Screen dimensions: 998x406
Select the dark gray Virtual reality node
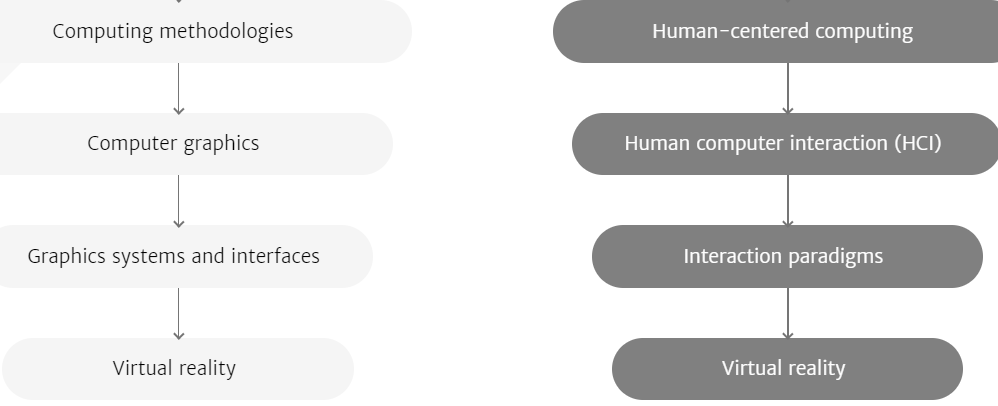787,369
